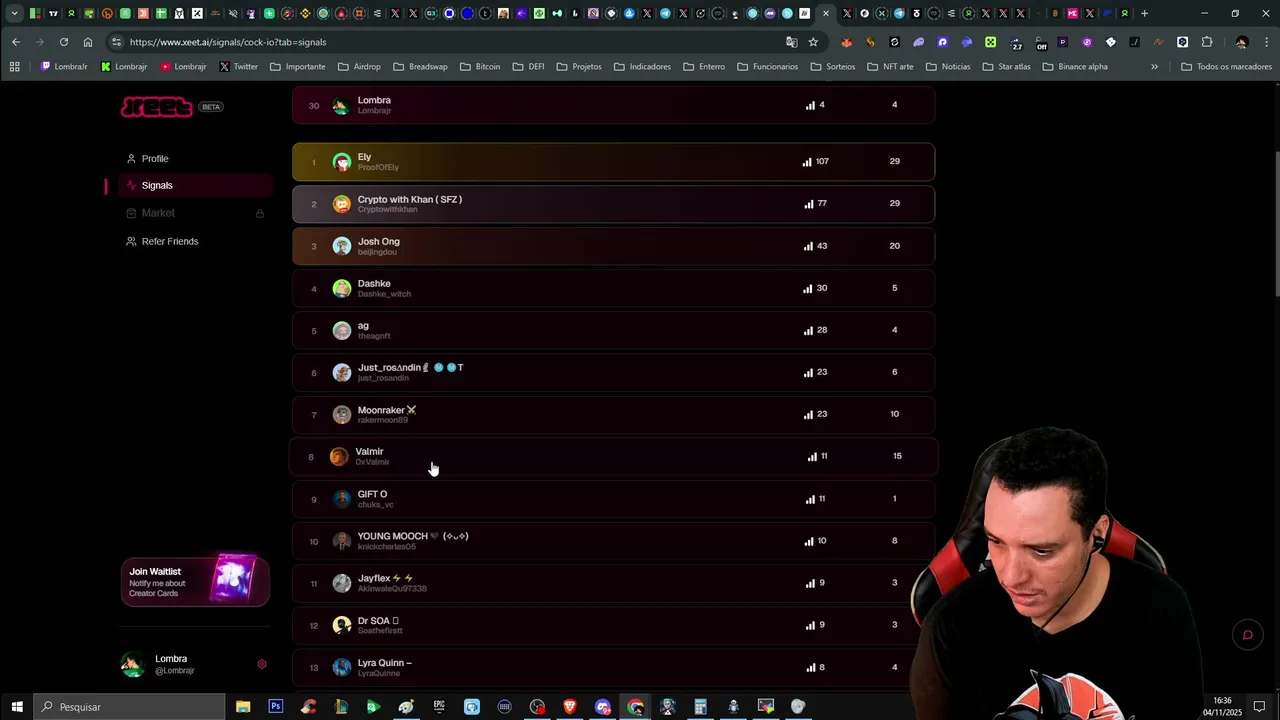Open the notification center icon

pyautogui.click(x=1260, y=707)
